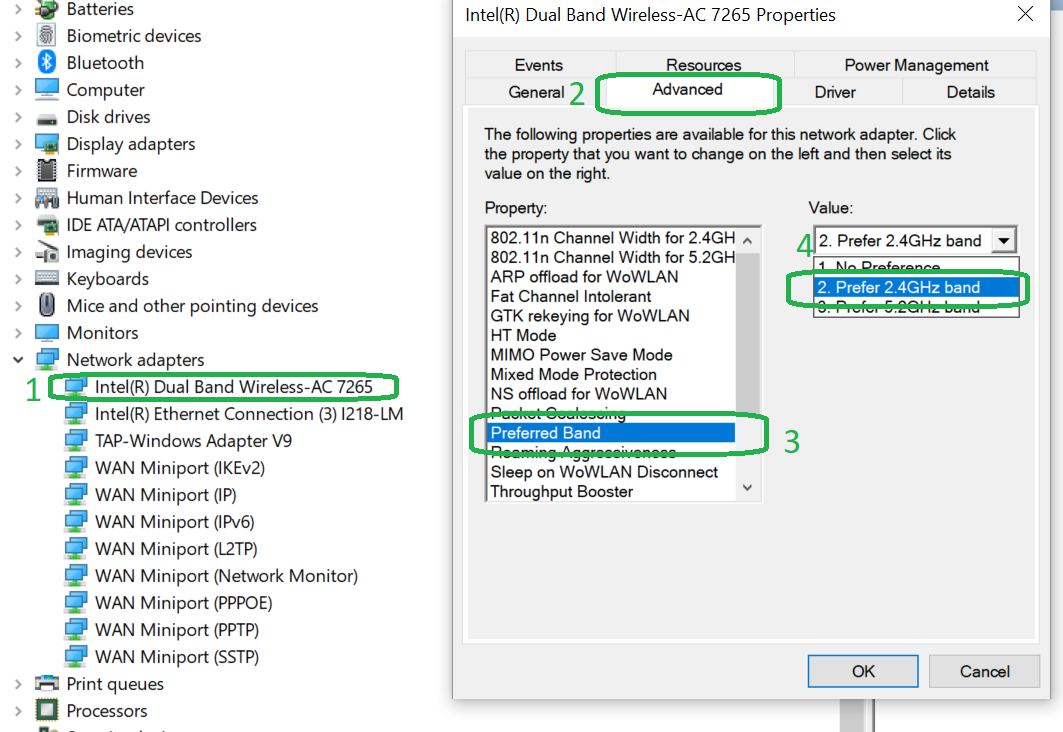Select Sleep on WoWLAN Disconnect property

click(611, 472)
